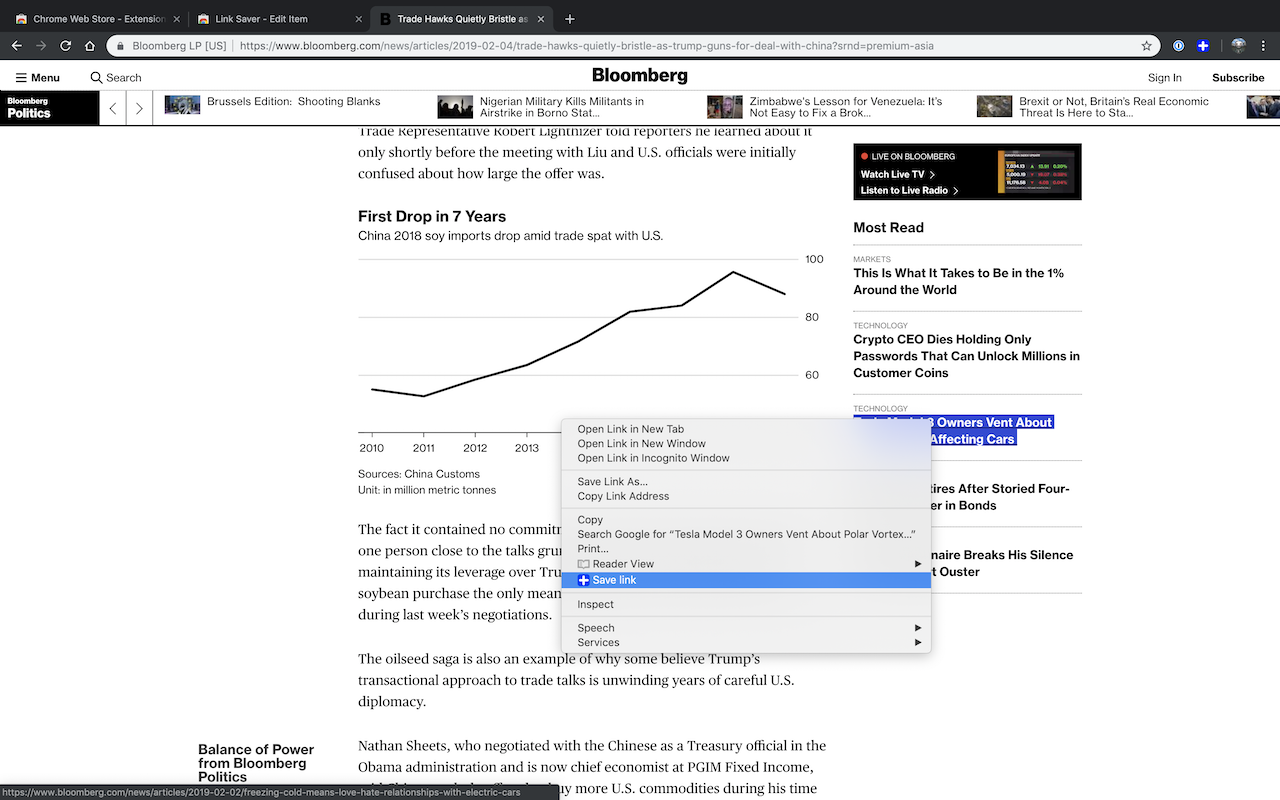Choose Open Link in Incognito Window
The image size is (1280, 800).
pyautogui.click(x=746, y=458)
